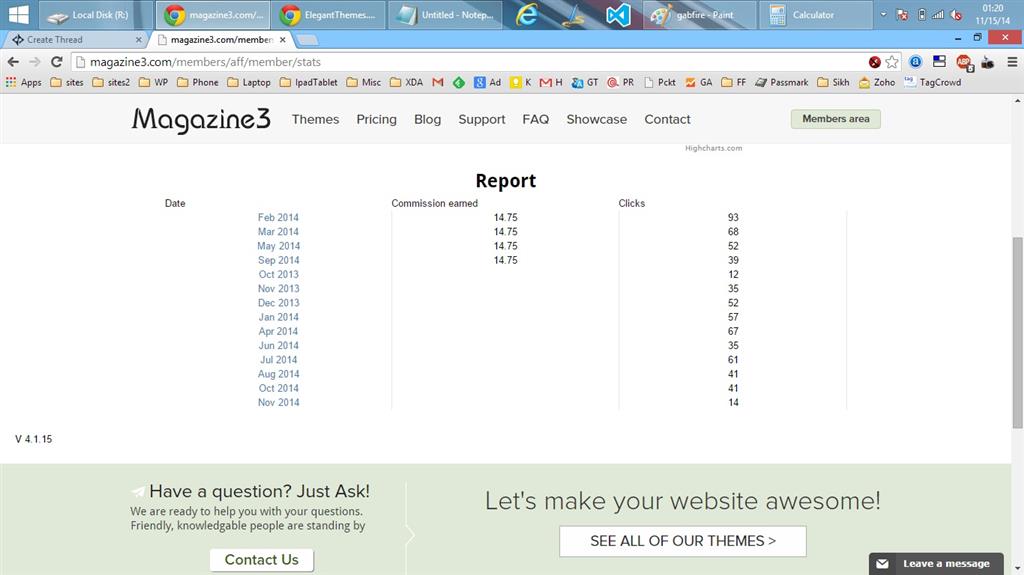Open the green diamond bookmark icon
The width and height of the screenshot is (1024, 575).
tap(459, 82)
